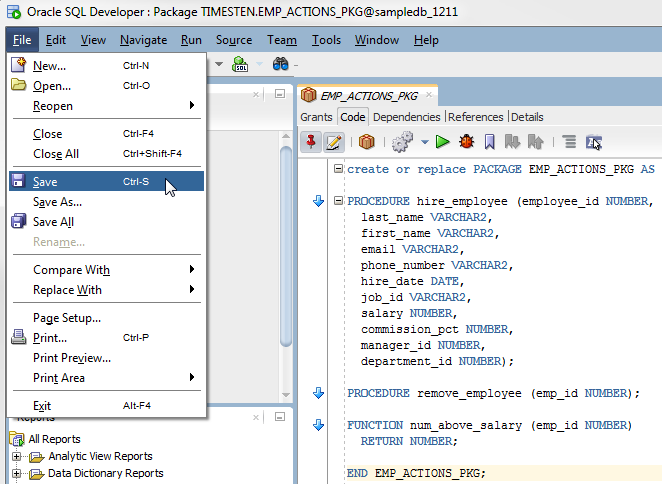Select the Code tab
662x484 pixels.
[353, 117]
